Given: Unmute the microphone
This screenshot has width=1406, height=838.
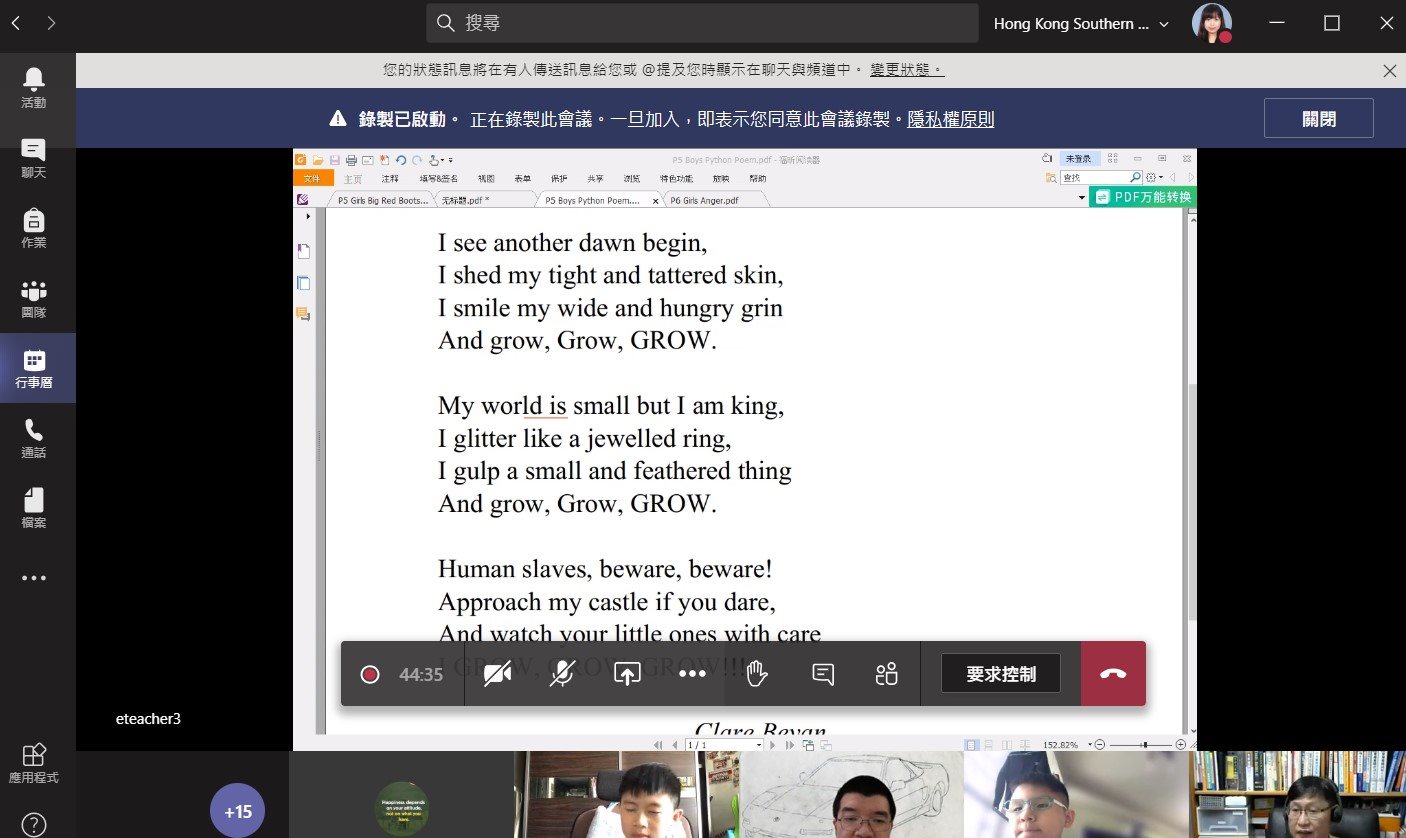Looking at the screenshot, I should (562, 674).
